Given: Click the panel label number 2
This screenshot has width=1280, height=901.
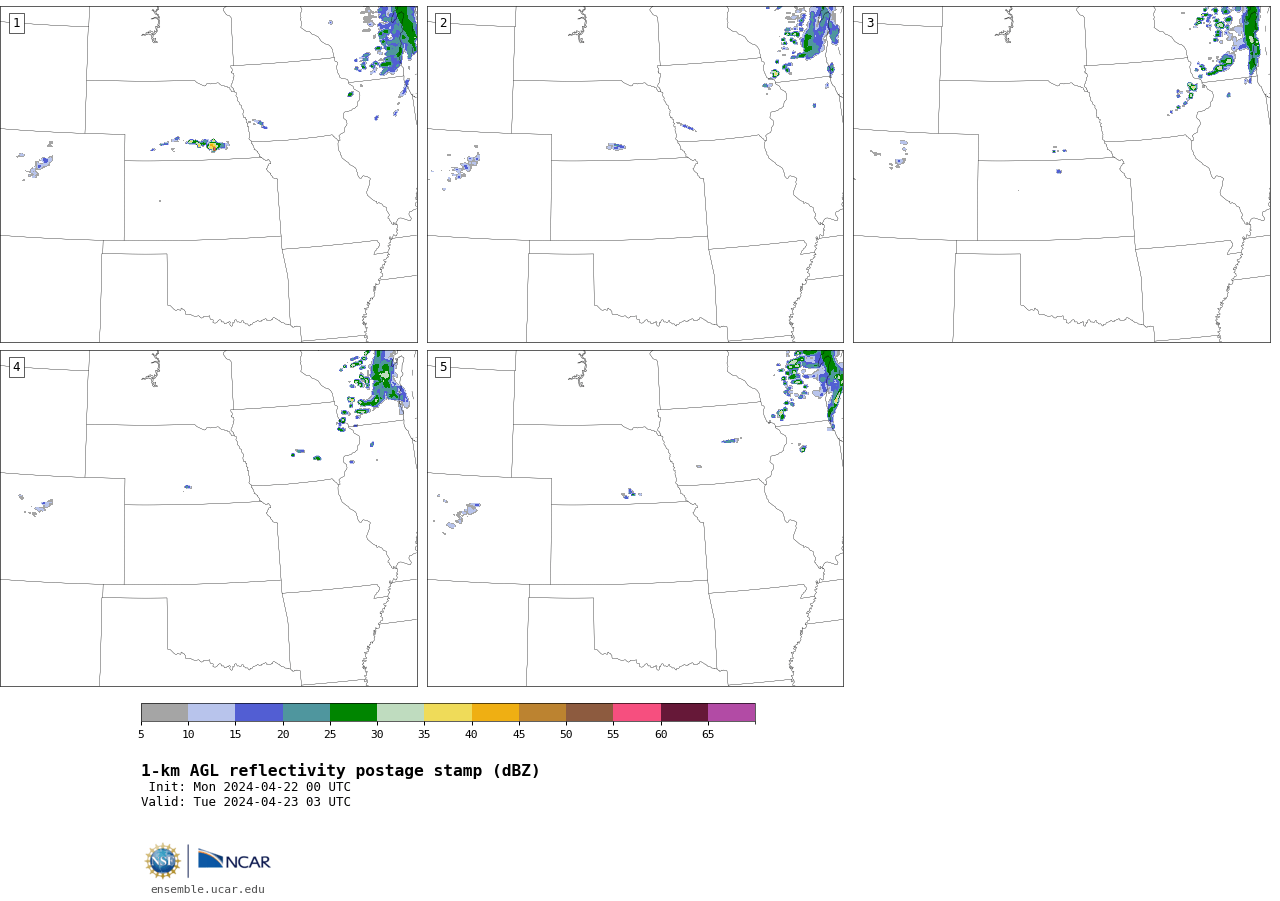Looking at the screenshot, I should click(443, 23).
